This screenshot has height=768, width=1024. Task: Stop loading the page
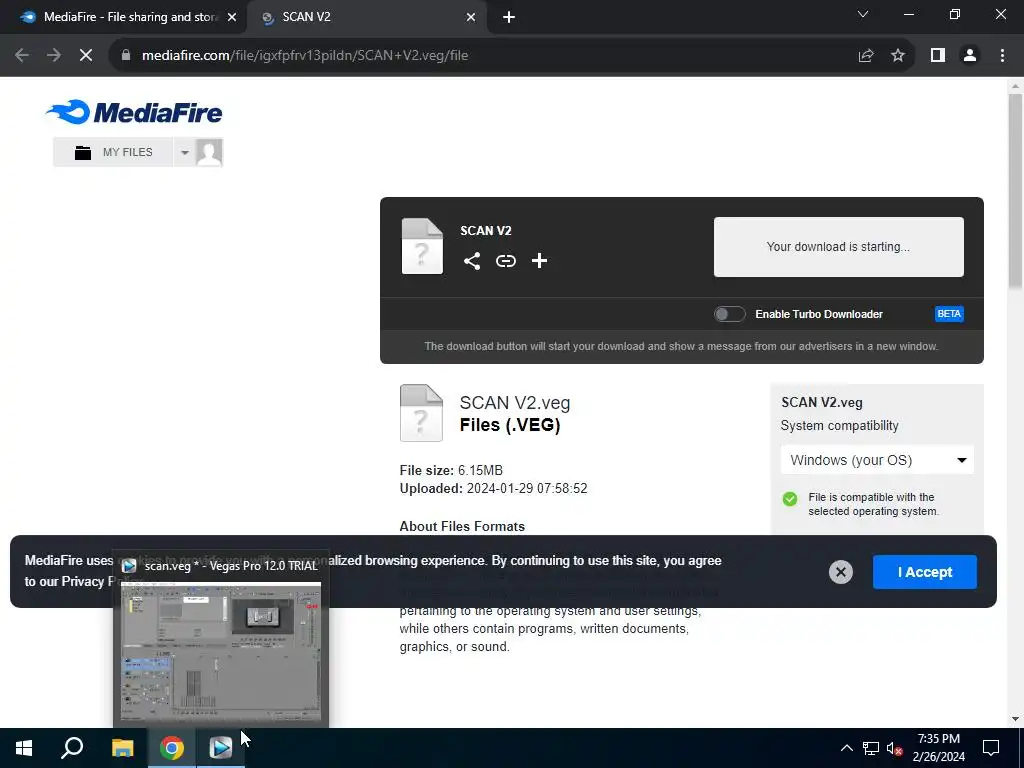tap(86, 56)
